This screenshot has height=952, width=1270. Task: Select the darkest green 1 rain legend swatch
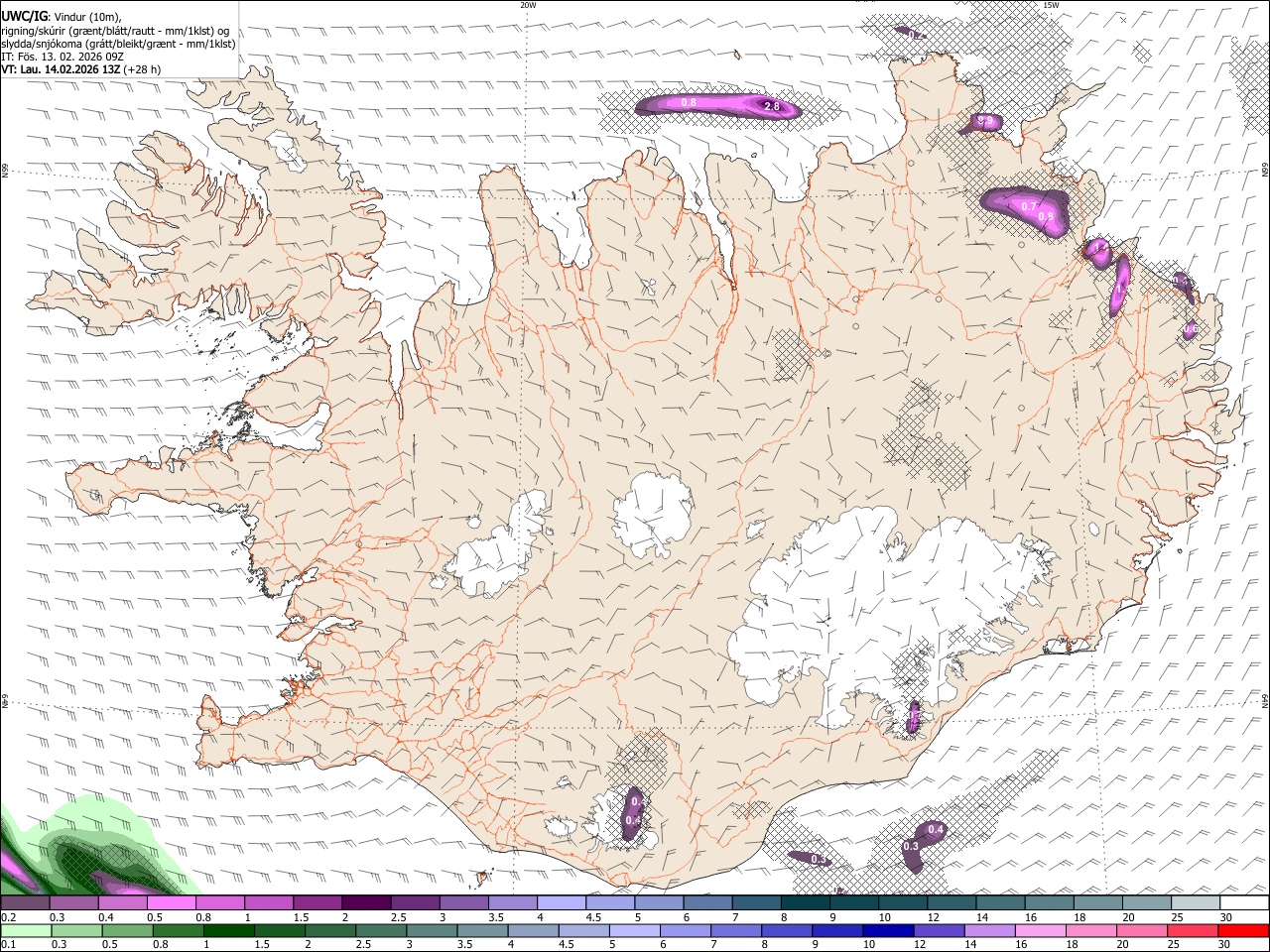pos(228,931)
